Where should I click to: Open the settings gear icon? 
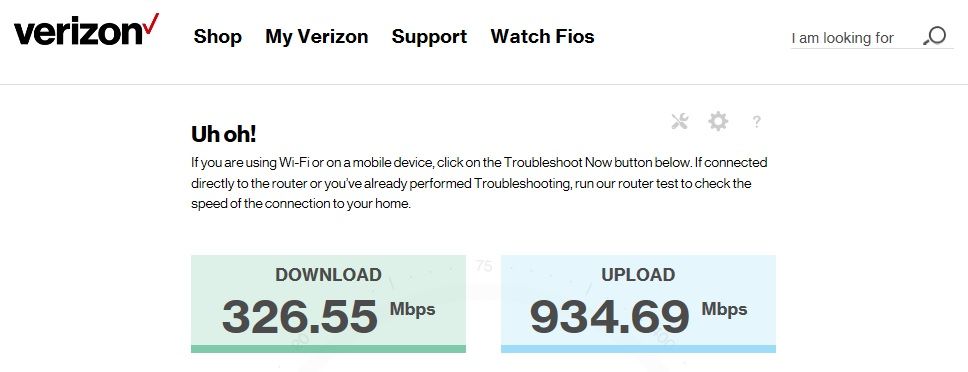[x=718, y=122]
